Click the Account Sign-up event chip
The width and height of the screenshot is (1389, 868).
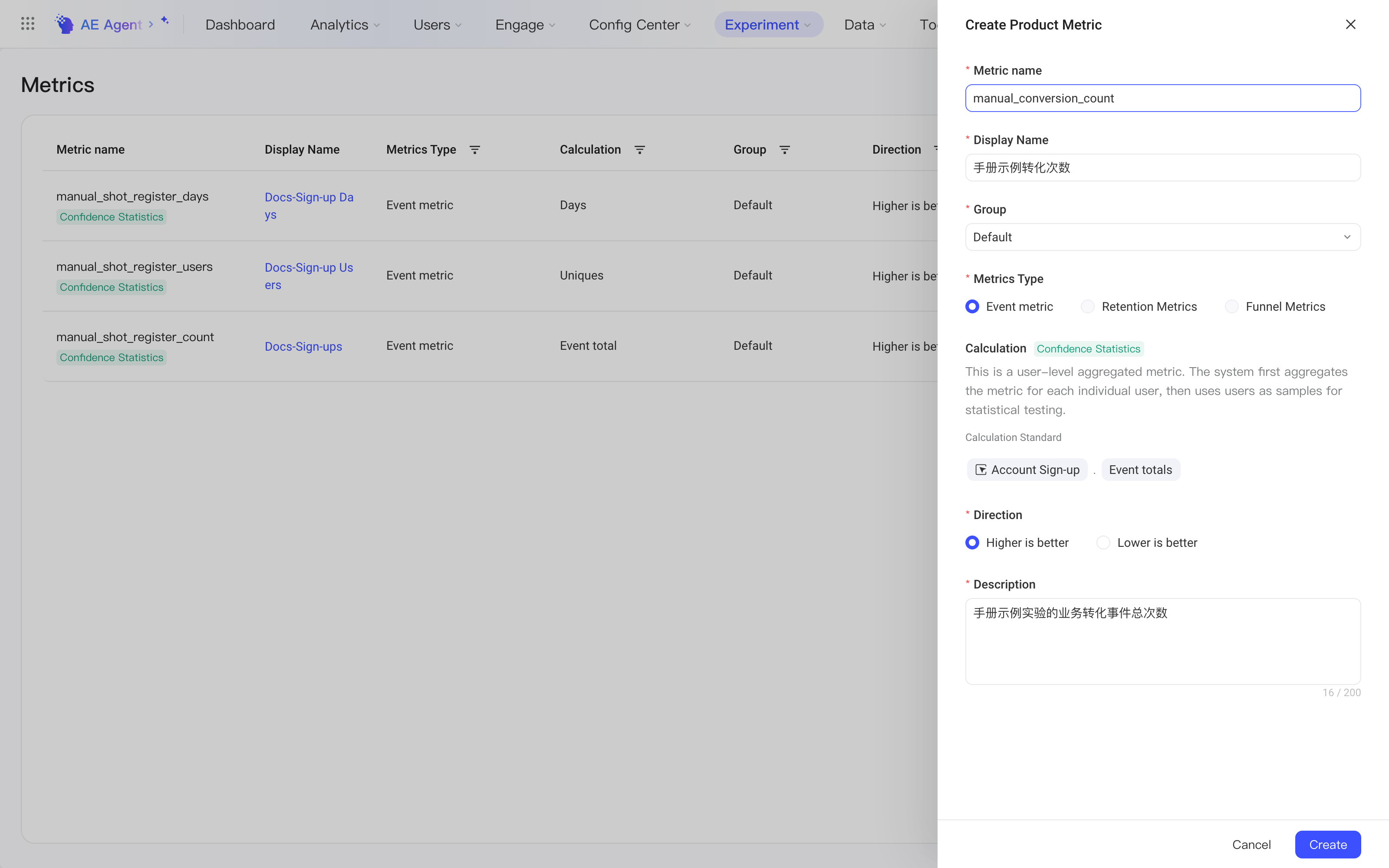coord(1027,470)
